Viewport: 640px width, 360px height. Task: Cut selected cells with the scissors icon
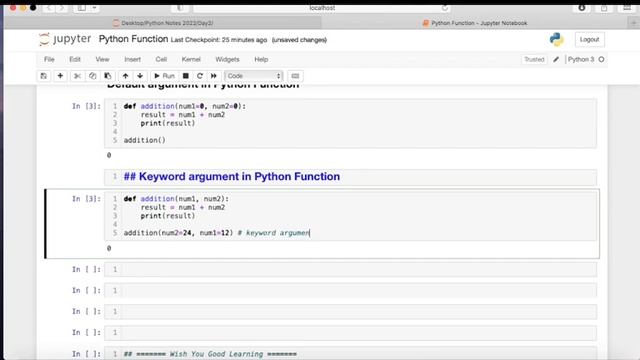click(x=77, y=76)
